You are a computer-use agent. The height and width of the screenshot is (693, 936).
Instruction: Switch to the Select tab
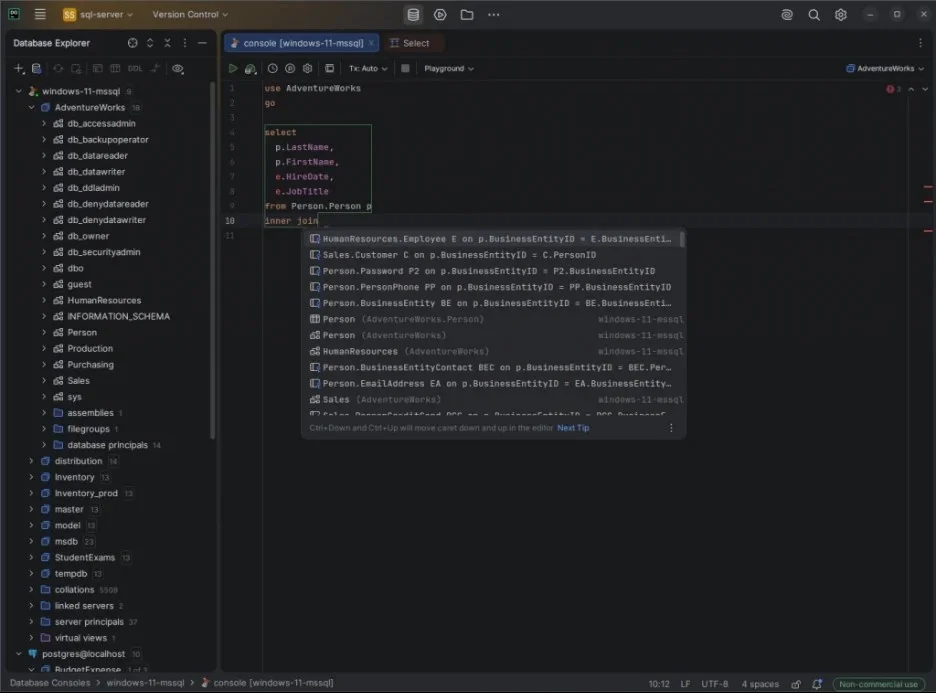[410, 43]
